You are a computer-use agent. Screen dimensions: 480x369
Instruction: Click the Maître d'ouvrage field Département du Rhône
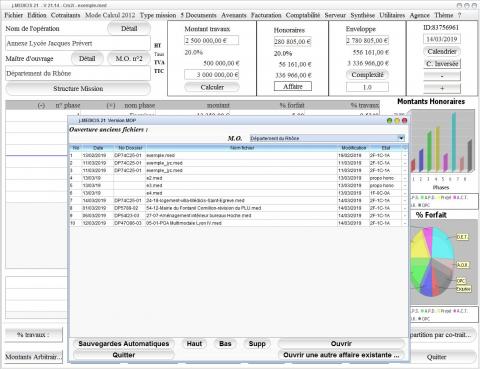[x=78, y=73]
